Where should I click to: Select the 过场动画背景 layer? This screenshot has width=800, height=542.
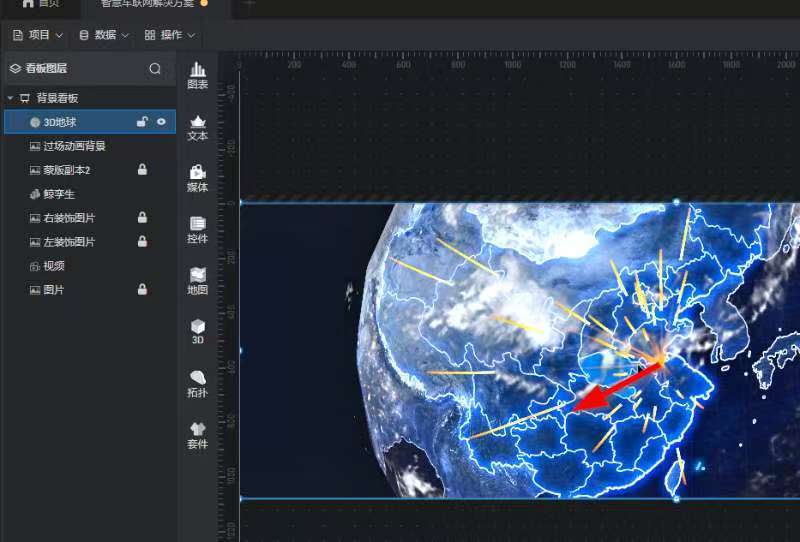tap(90, 146)
